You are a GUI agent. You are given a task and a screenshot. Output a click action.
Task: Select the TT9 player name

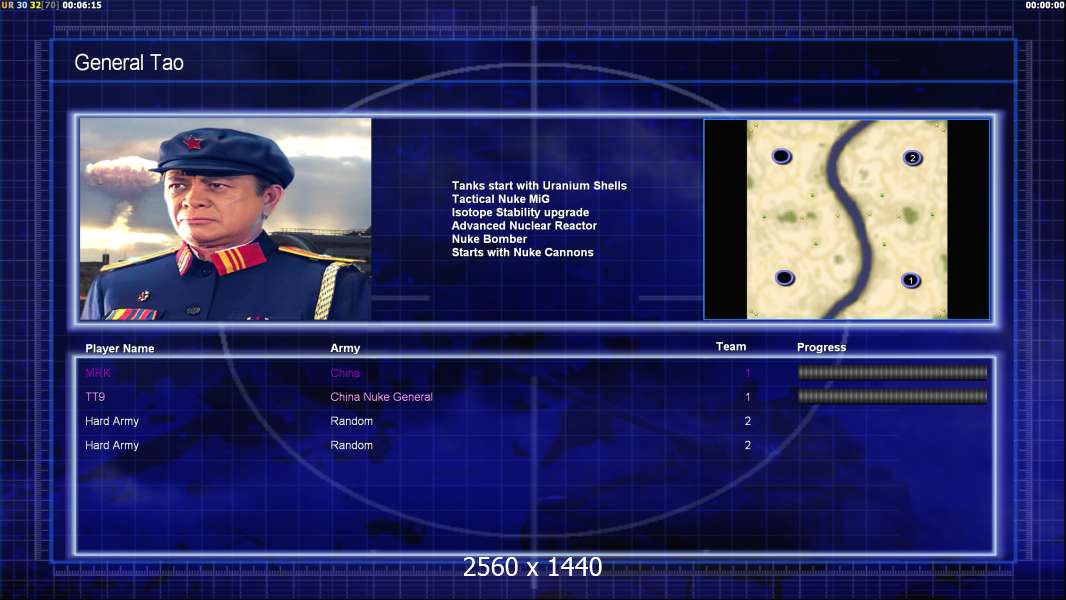[x=95, y=397]
